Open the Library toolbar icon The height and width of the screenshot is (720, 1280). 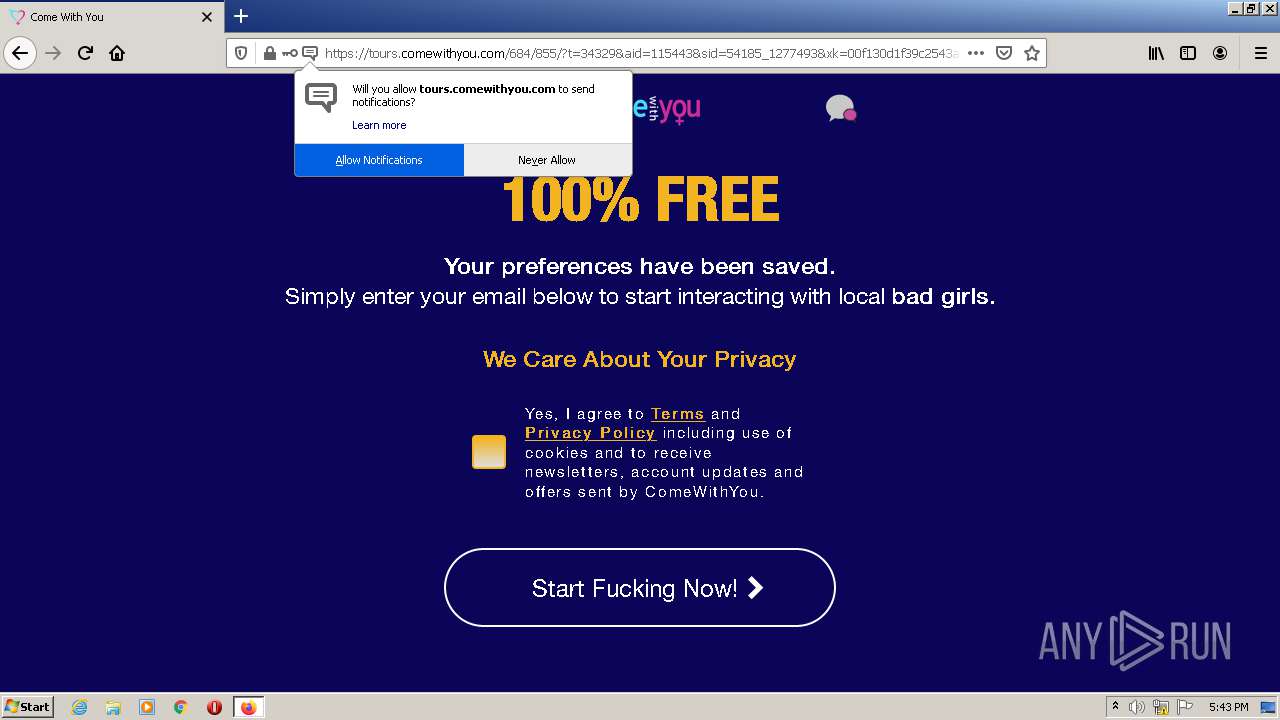(x=1156, y=53)
